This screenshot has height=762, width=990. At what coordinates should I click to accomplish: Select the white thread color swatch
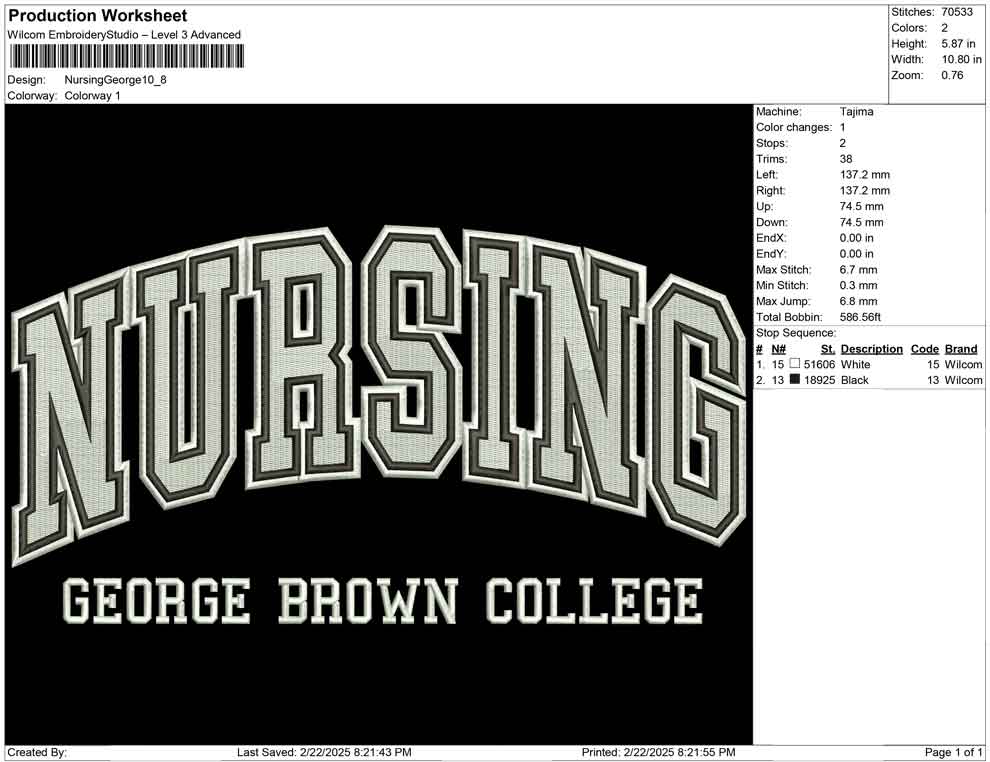(795, 364)
